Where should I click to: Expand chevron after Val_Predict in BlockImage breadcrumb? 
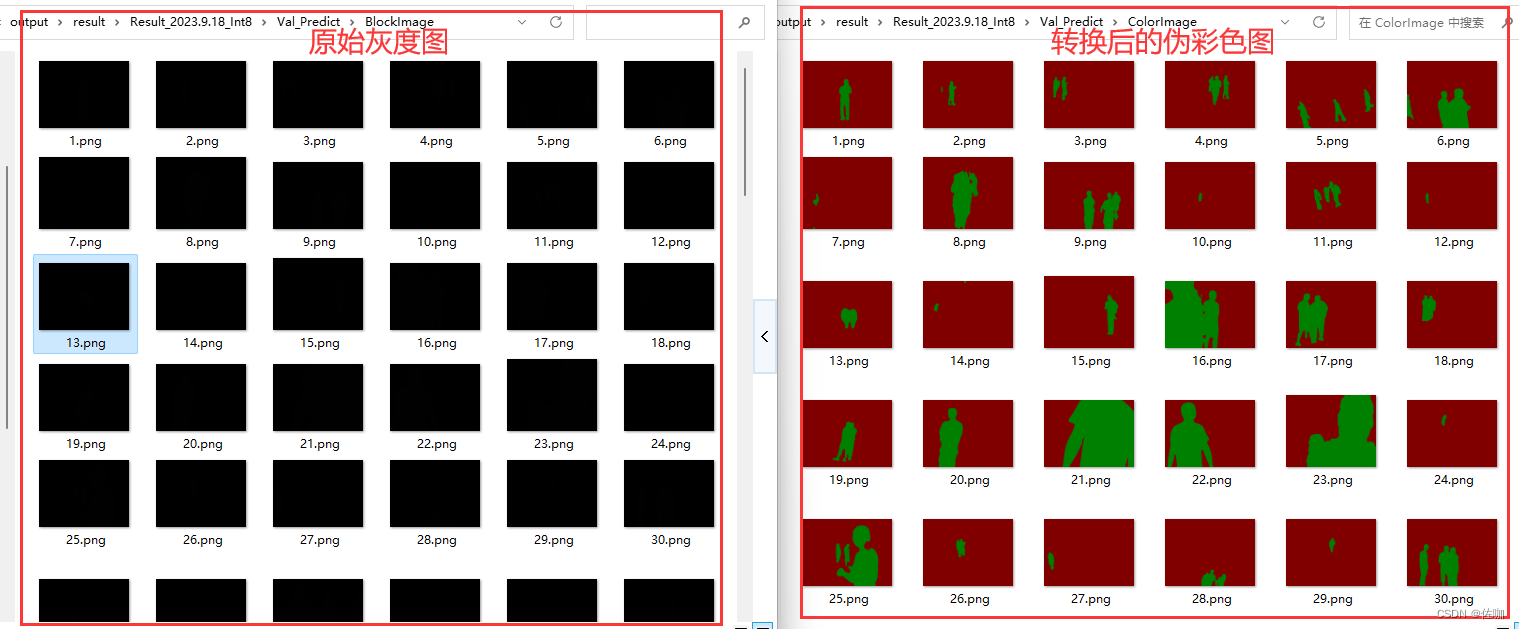(353, 22)
